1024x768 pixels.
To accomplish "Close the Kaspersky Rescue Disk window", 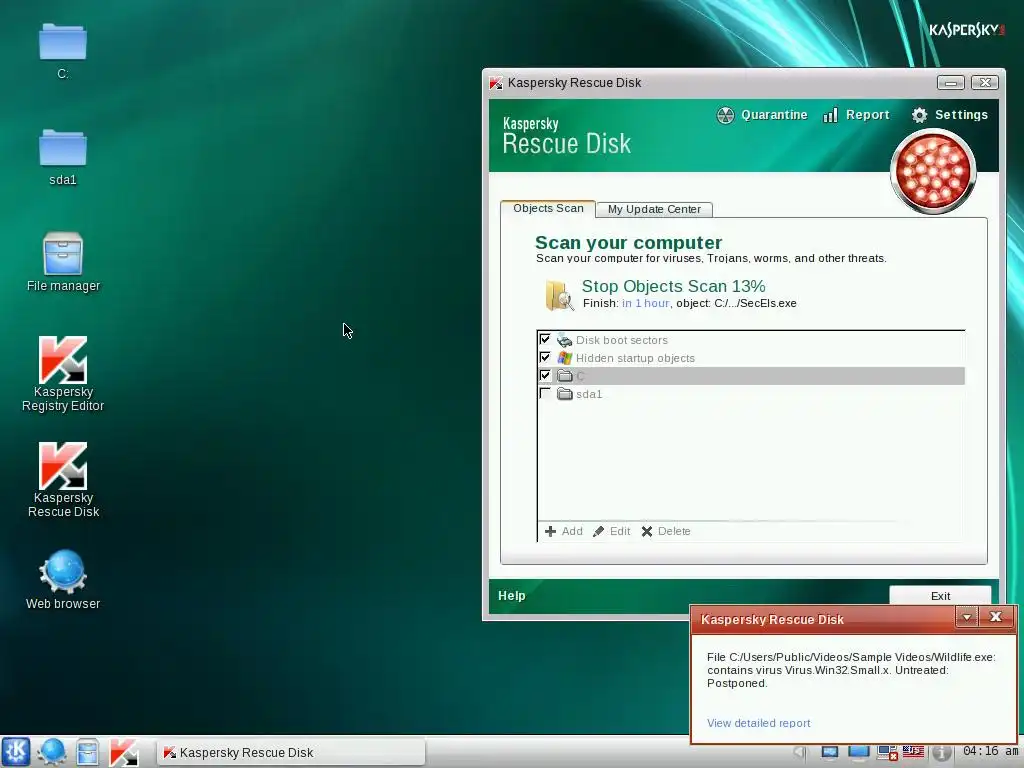I will 985,83.
